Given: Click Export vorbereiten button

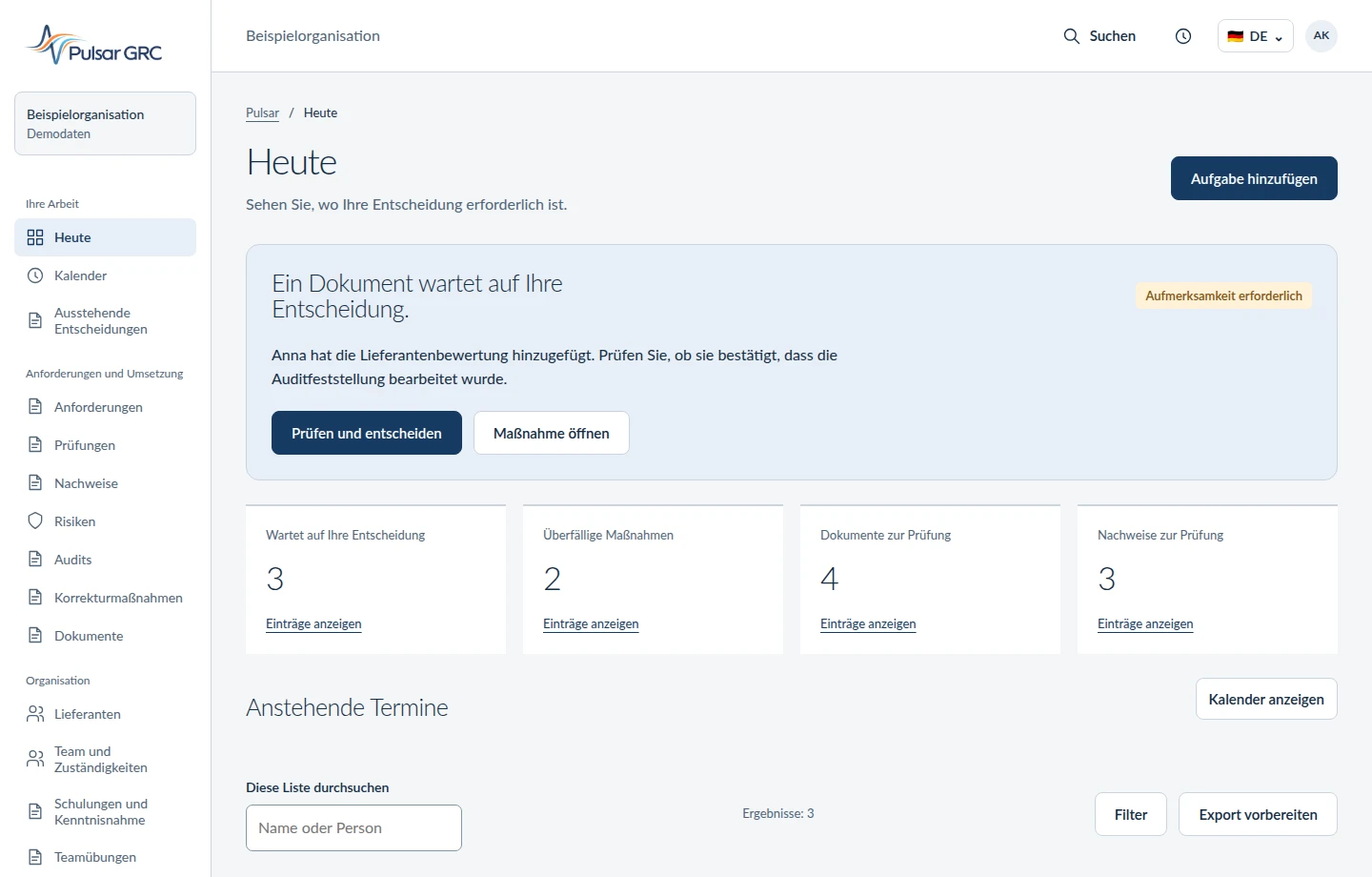Looking at the screenshot, I should point(1258,814).
